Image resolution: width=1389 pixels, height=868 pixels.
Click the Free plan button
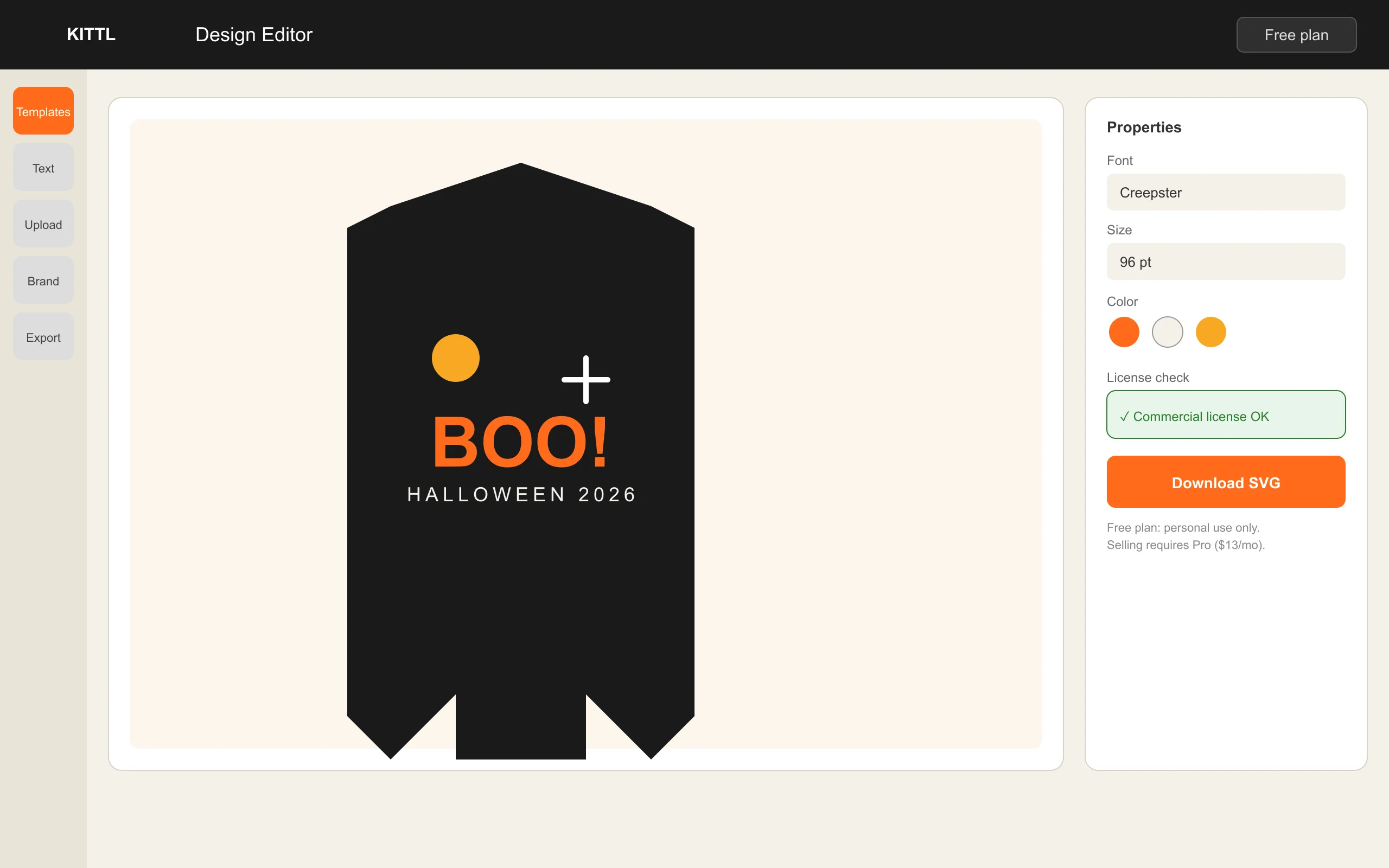coord(1296,34)
